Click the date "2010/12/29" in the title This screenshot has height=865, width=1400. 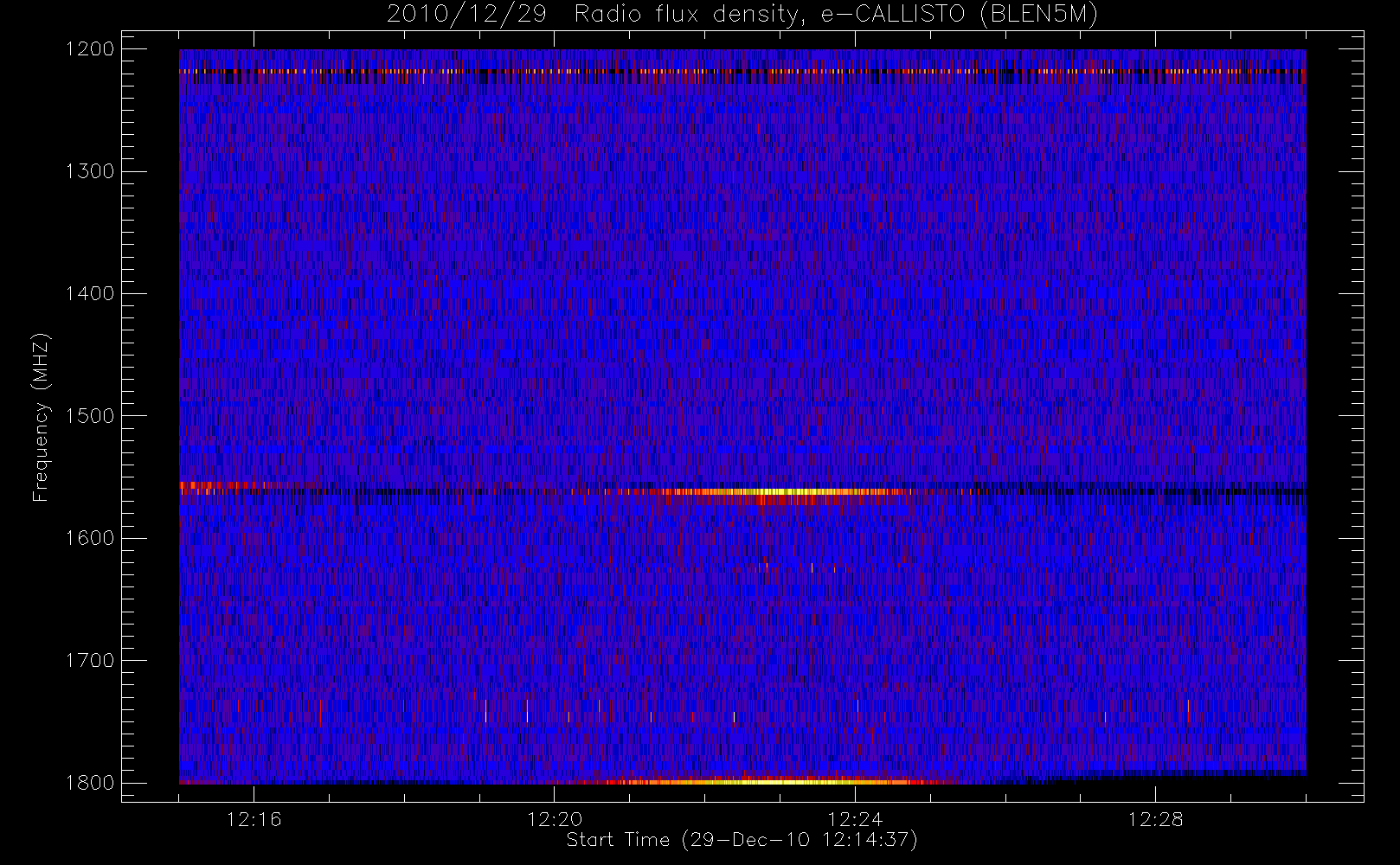[466, 15]
